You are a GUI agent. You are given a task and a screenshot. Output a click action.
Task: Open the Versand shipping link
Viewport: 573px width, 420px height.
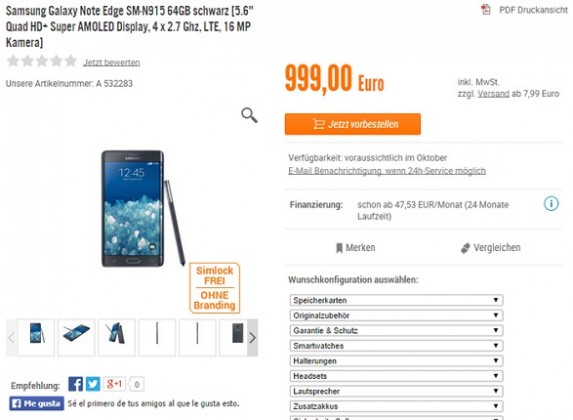pyautogui.click(x=493, y=94)
